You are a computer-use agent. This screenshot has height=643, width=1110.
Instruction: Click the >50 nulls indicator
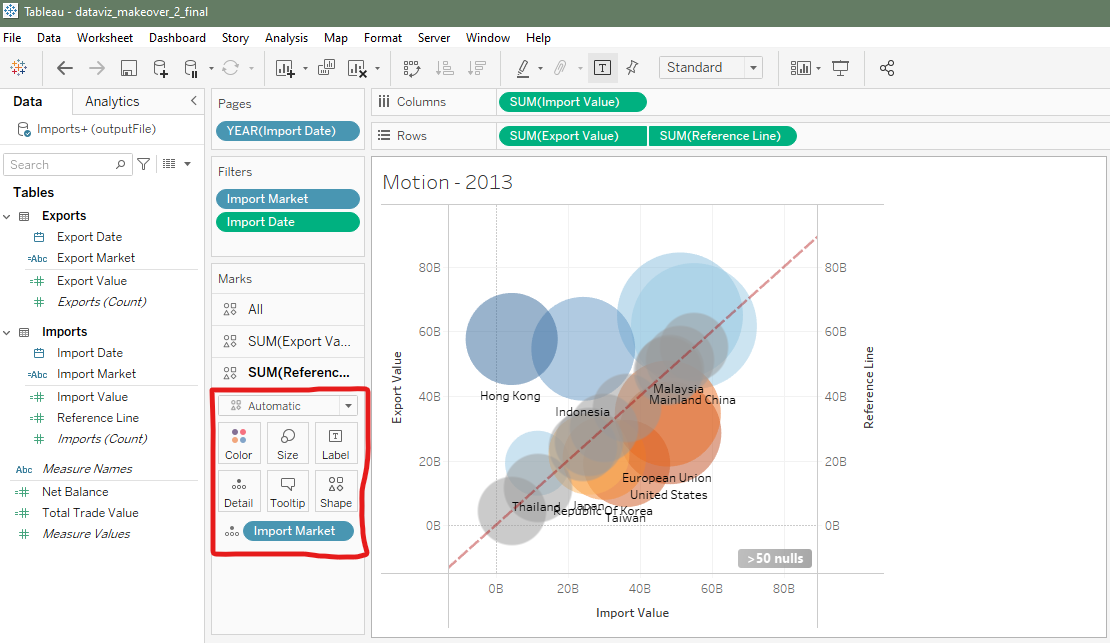[x=774, y=558]
